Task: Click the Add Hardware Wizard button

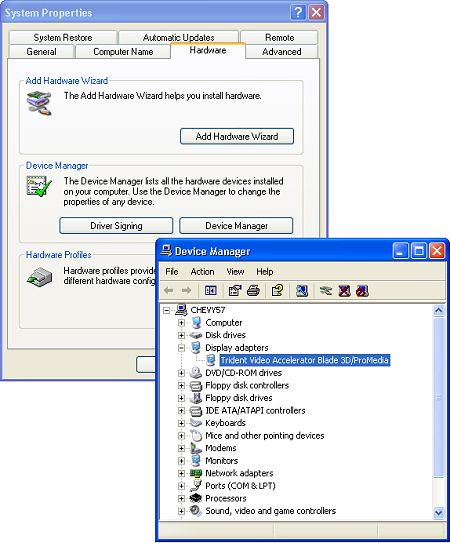Action: (237, 136)
